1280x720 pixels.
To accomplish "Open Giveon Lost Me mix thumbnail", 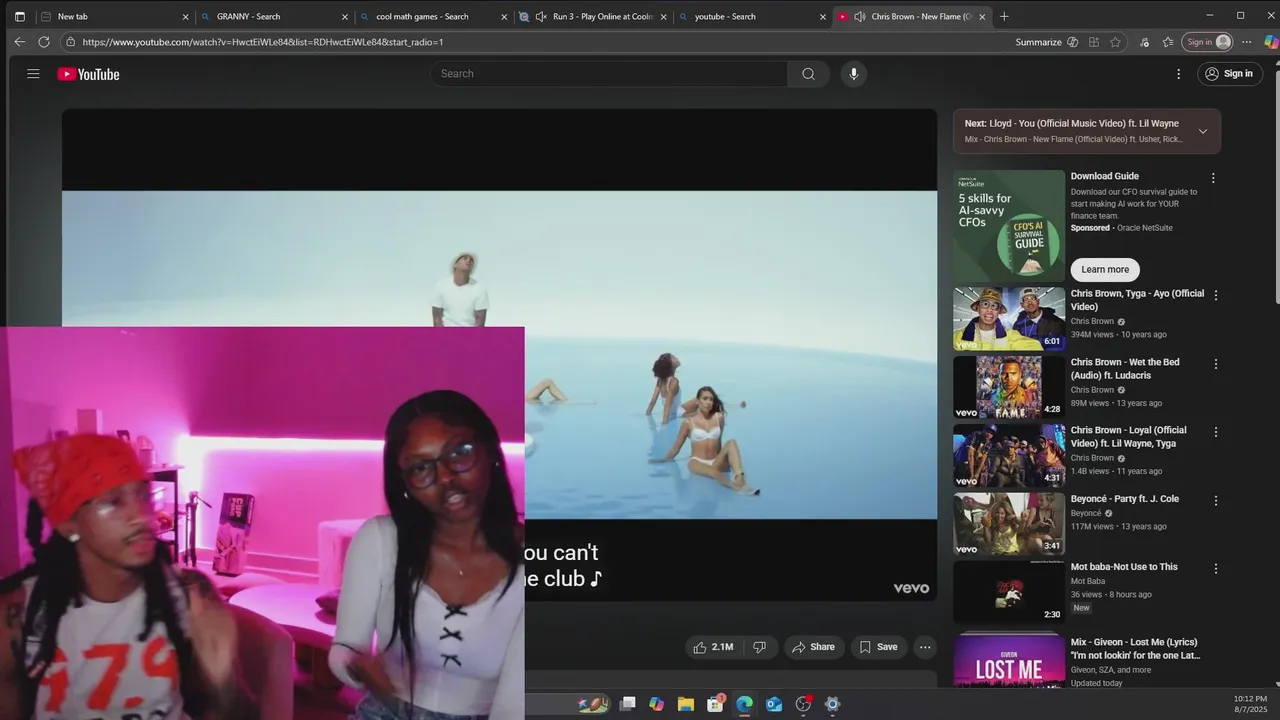I will pos(1009,660).
